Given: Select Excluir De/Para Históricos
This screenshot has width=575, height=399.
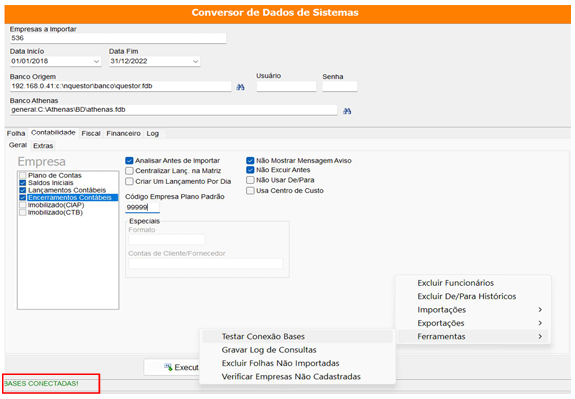Looking at the screenshot, I should tap(473, 296).
